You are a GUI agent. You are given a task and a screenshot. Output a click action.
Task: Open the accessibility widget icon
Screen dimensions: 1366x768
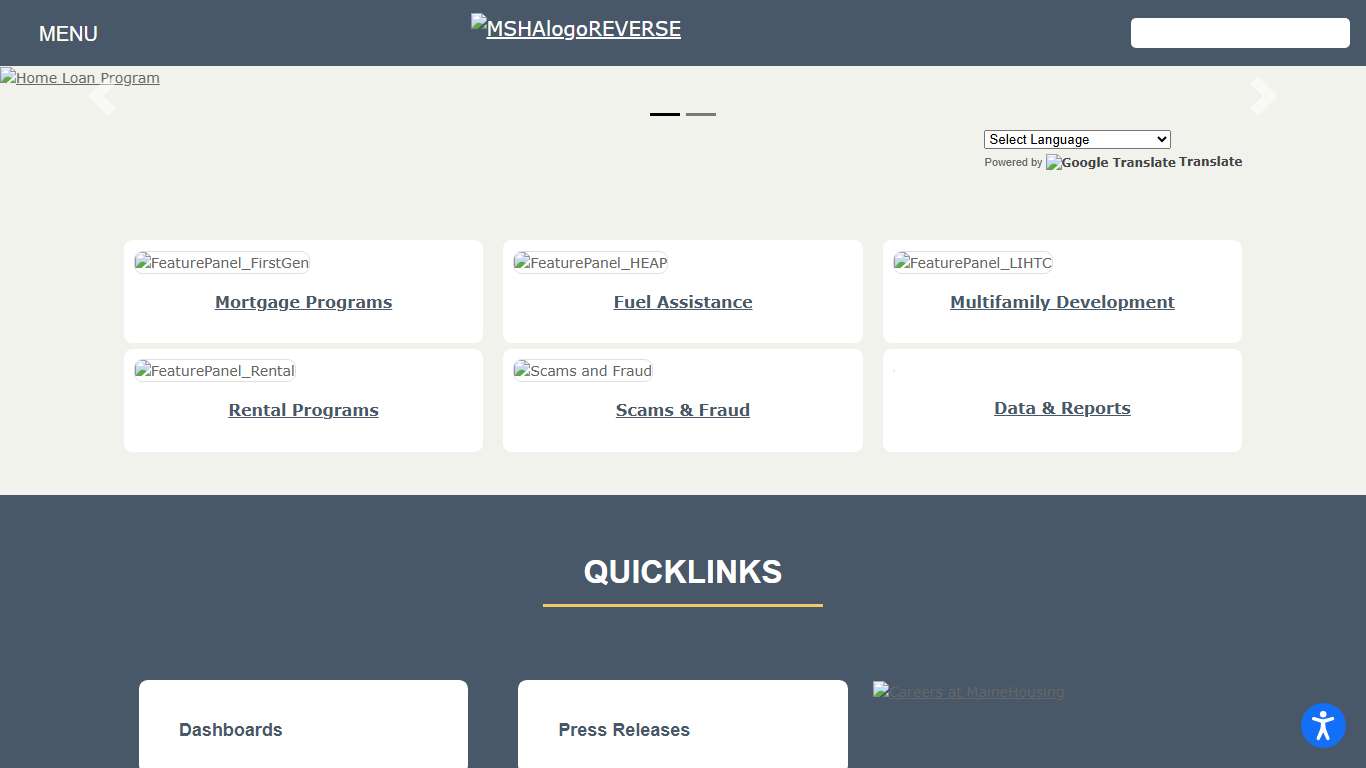click(x=1323, y=726)
